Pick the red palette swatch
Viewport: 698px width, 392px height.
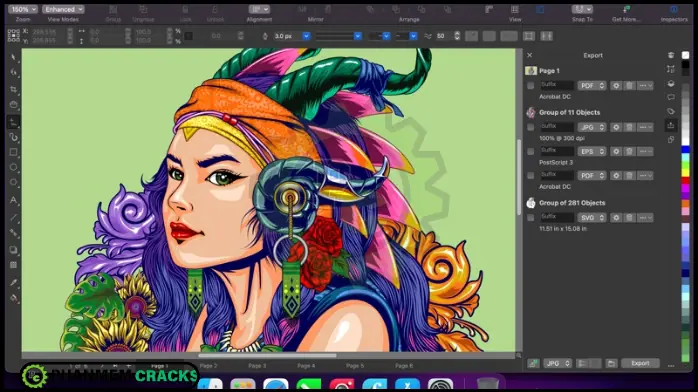[686, 181]
